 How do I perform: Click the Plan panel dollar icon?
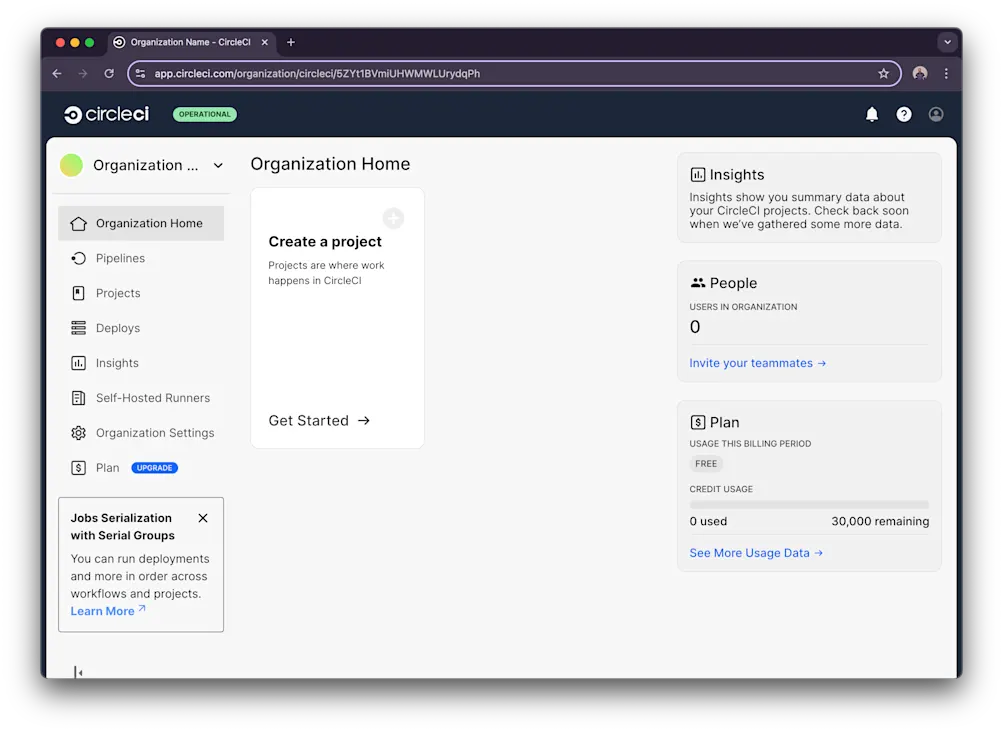698,422
